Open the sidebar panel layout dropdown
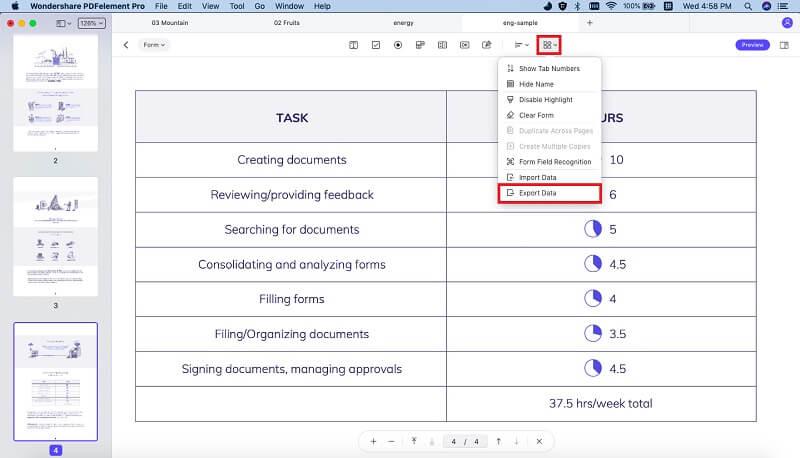 pyautogui.click(x=63, y=23)
